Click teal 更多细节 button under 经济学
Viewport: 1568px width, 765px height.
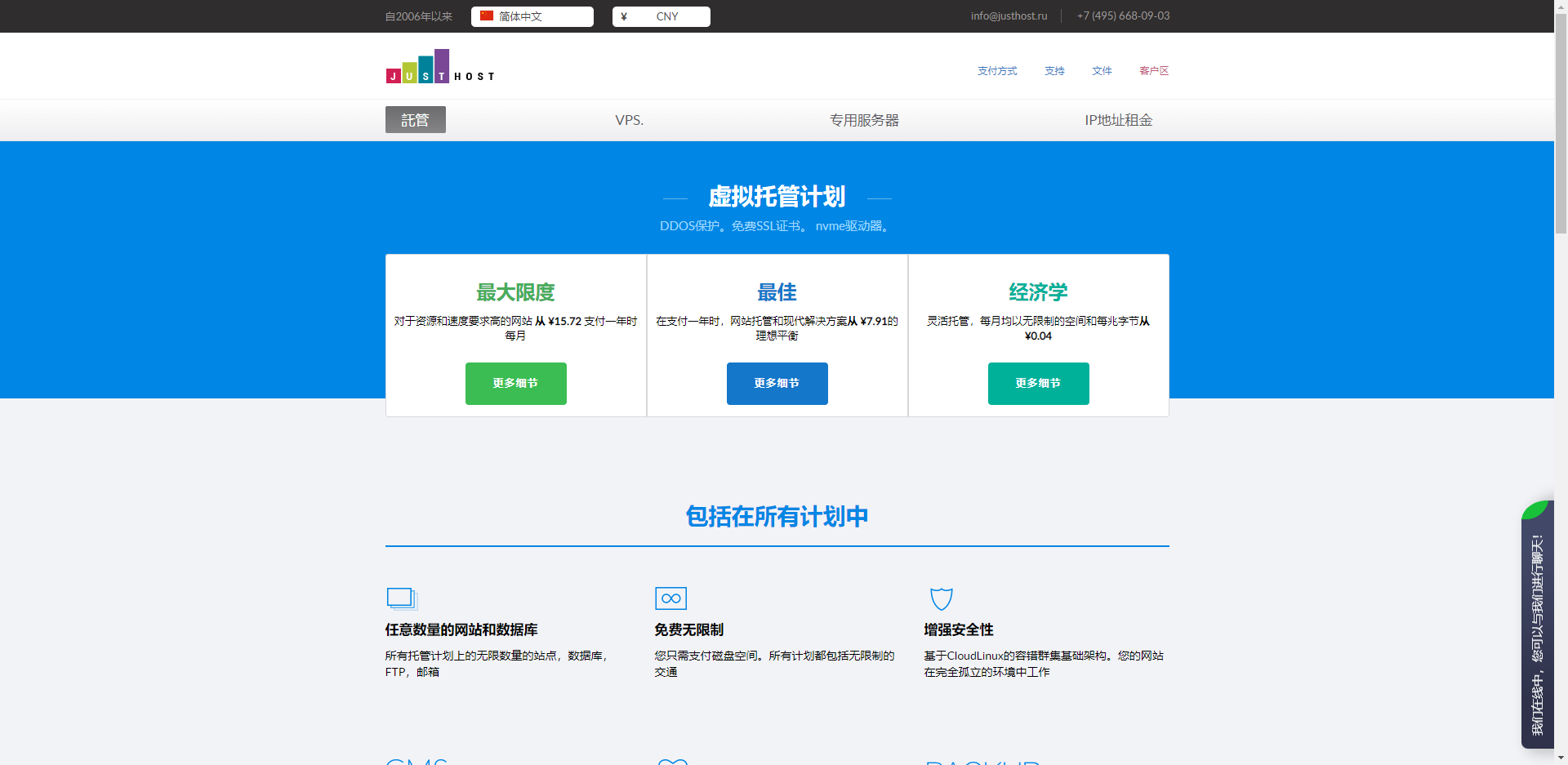coord(1038,384)
